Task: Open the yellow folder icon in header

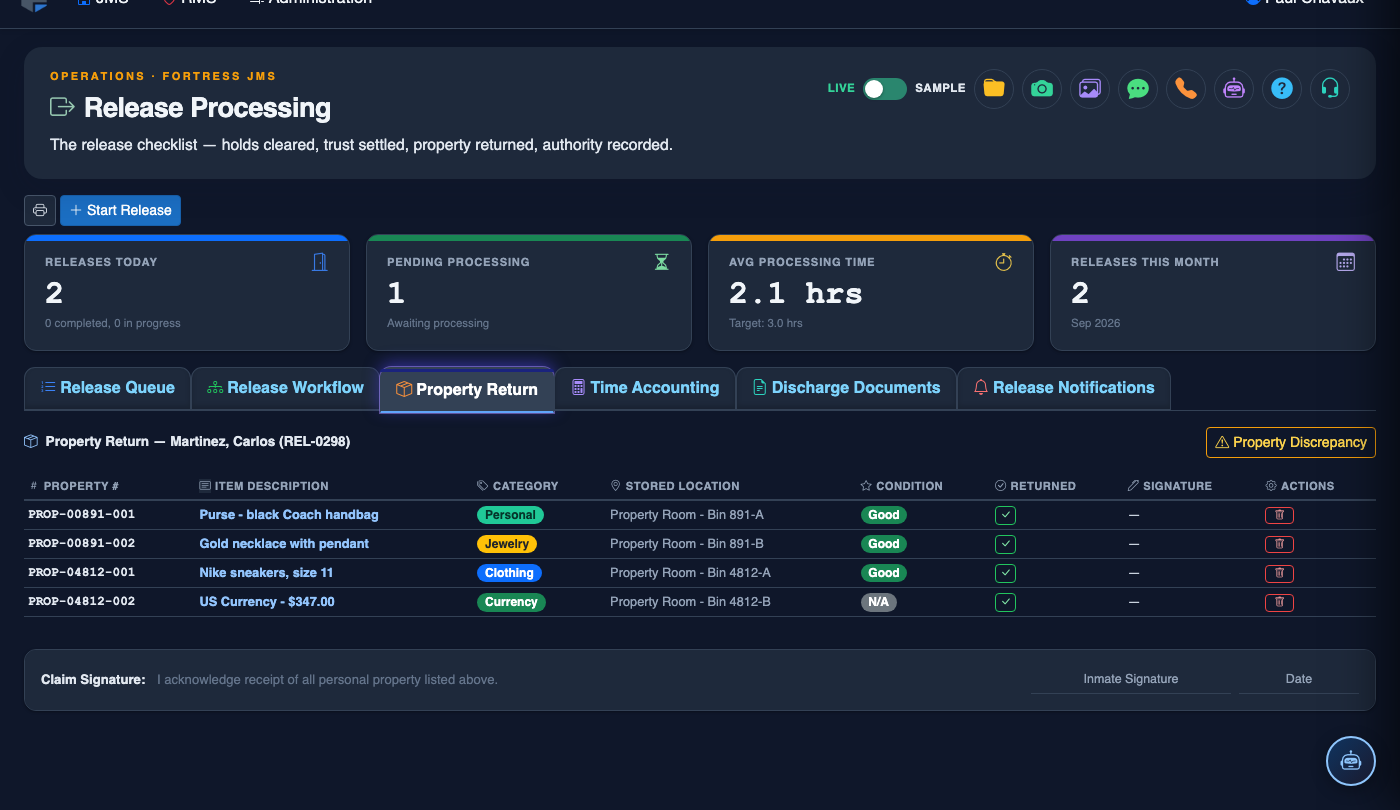Action: tap(993, 88)
